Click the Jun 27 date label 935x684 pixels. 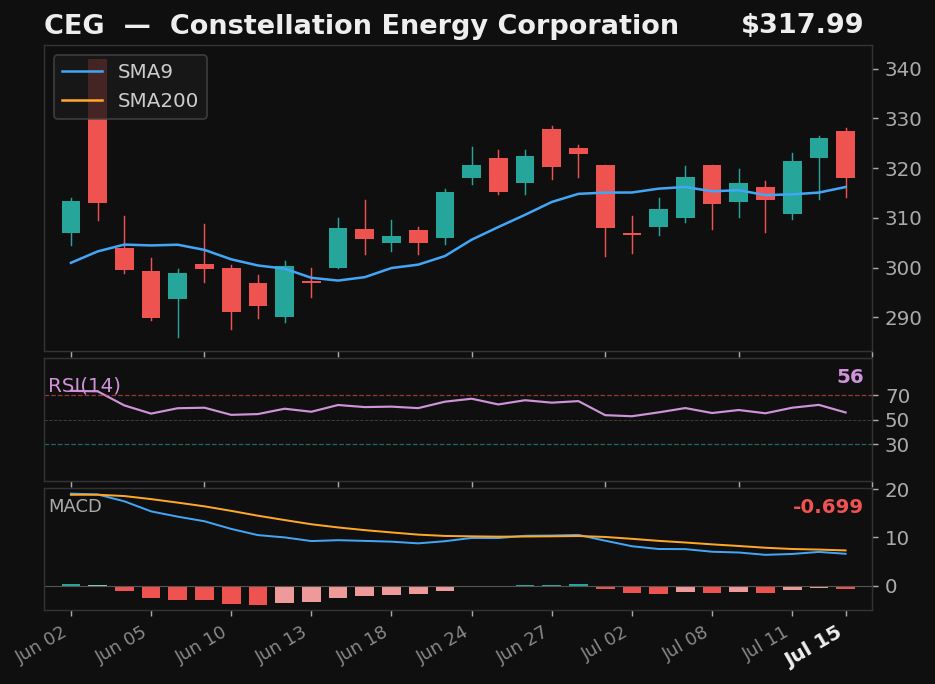[523, 645]
